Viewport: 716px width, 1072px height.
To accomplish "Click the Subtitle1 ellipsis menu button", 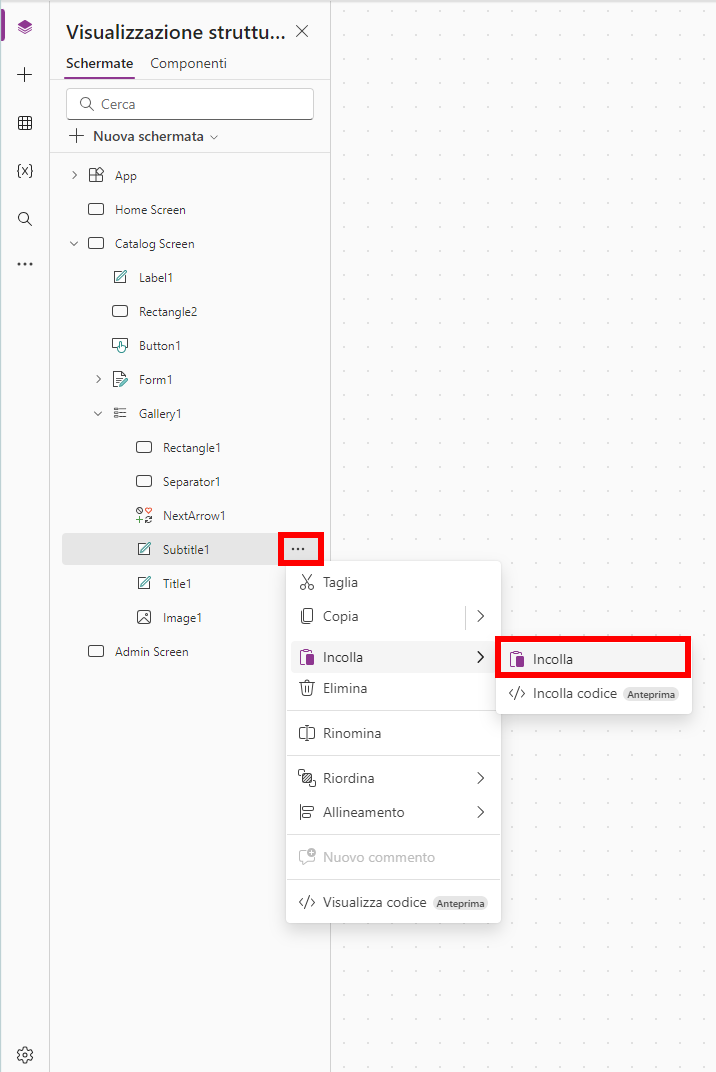I will [298, 549].
